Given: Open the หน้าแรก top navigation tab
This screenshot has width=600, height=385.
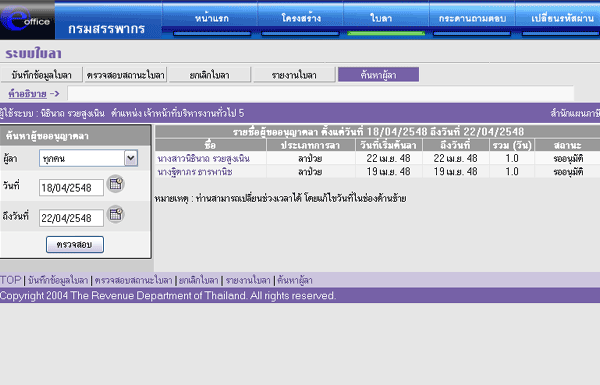Looking at the screenshot, I should click(x=212, y=18).
